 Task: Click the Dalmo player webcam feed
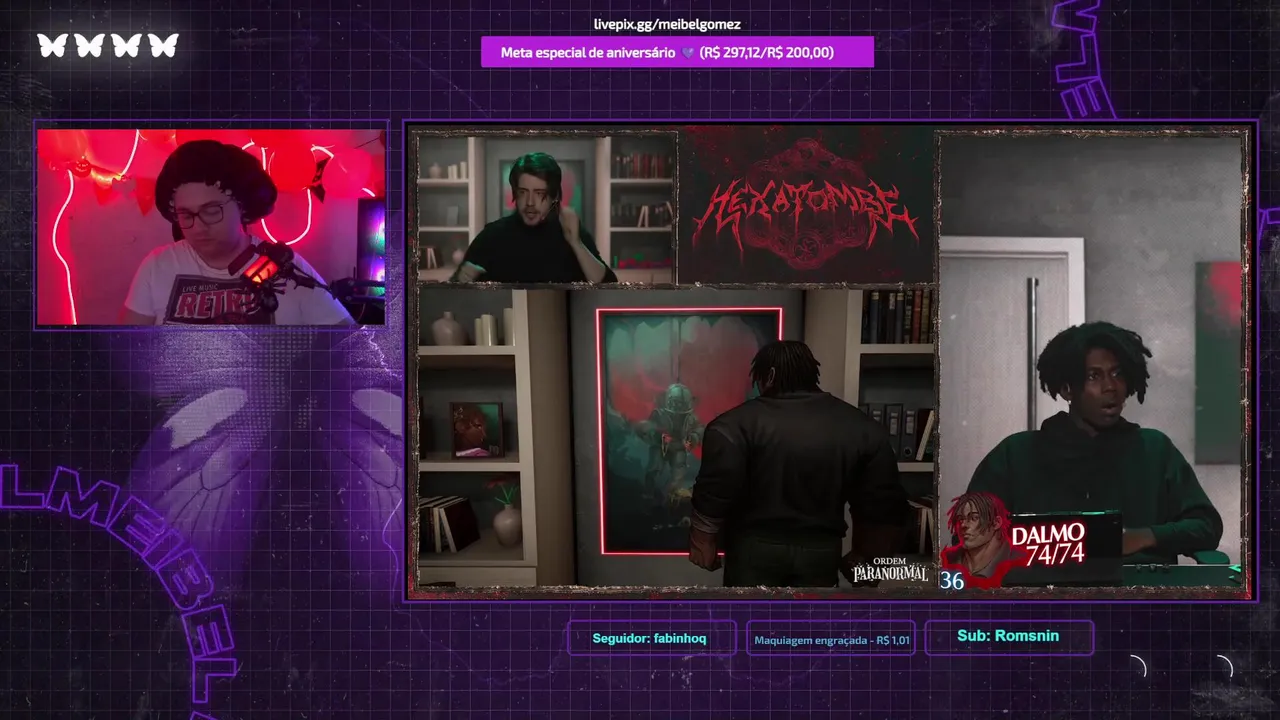1093,360
